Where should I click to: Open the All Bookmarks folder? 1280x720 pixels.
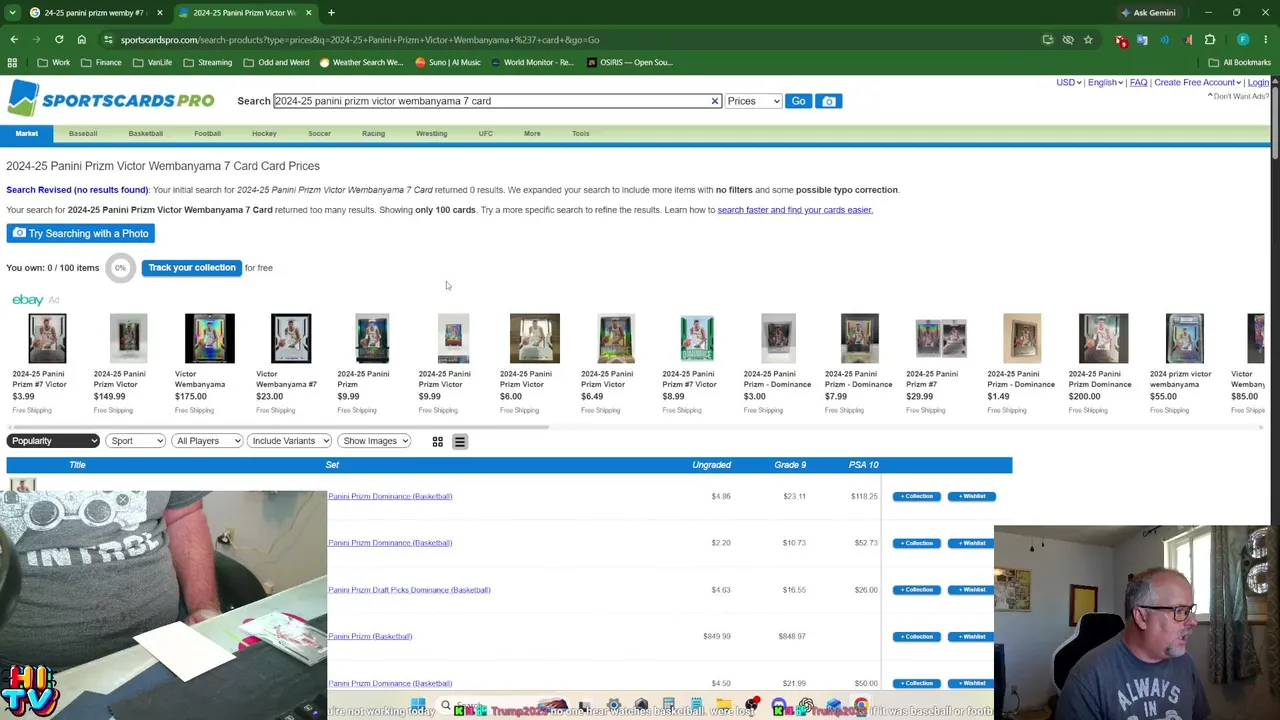(x=1239, y=62)
